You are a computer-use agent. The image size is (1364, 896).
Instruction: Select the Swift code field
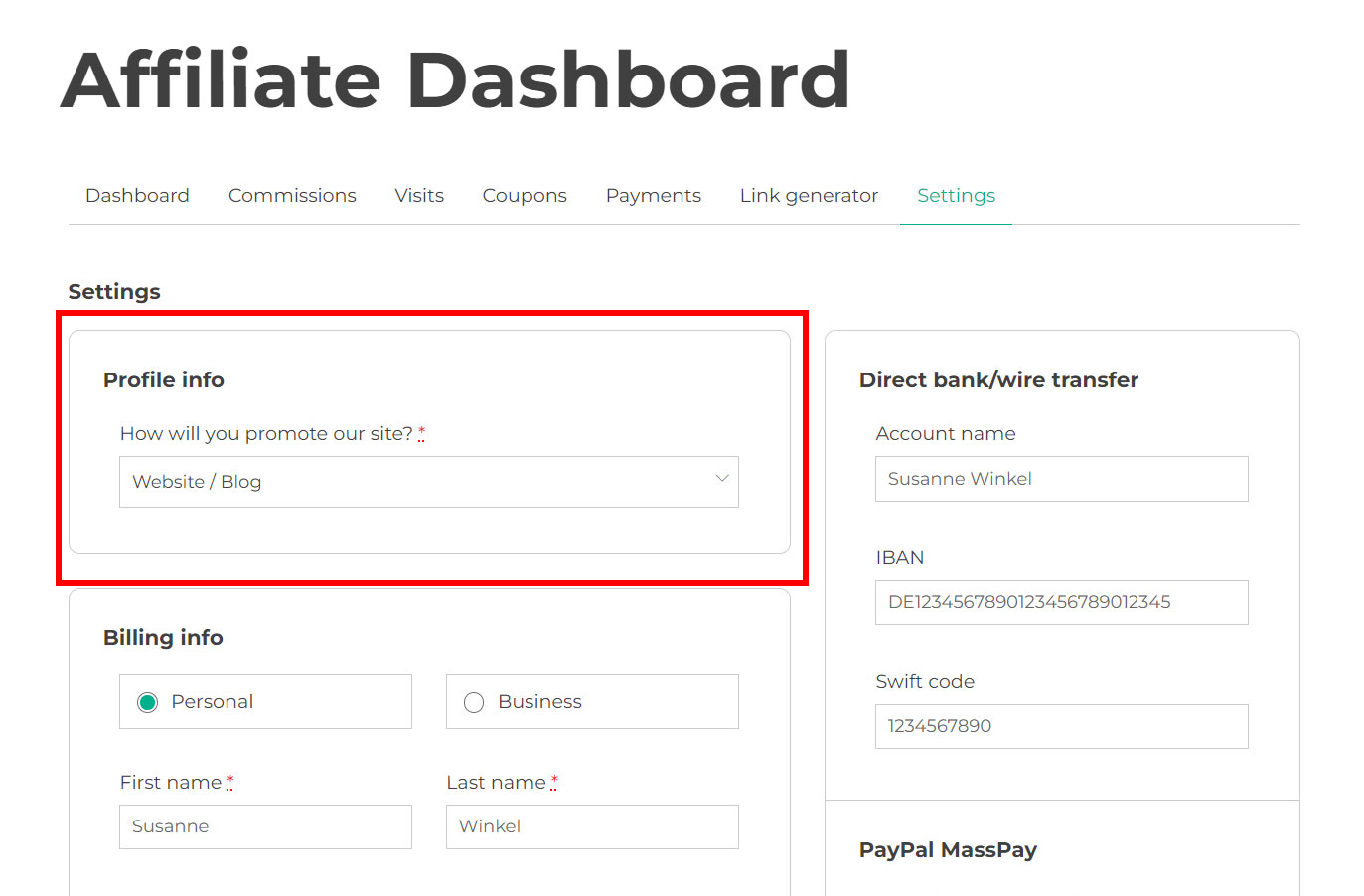pyautogui.click(x=1061, y=726)
